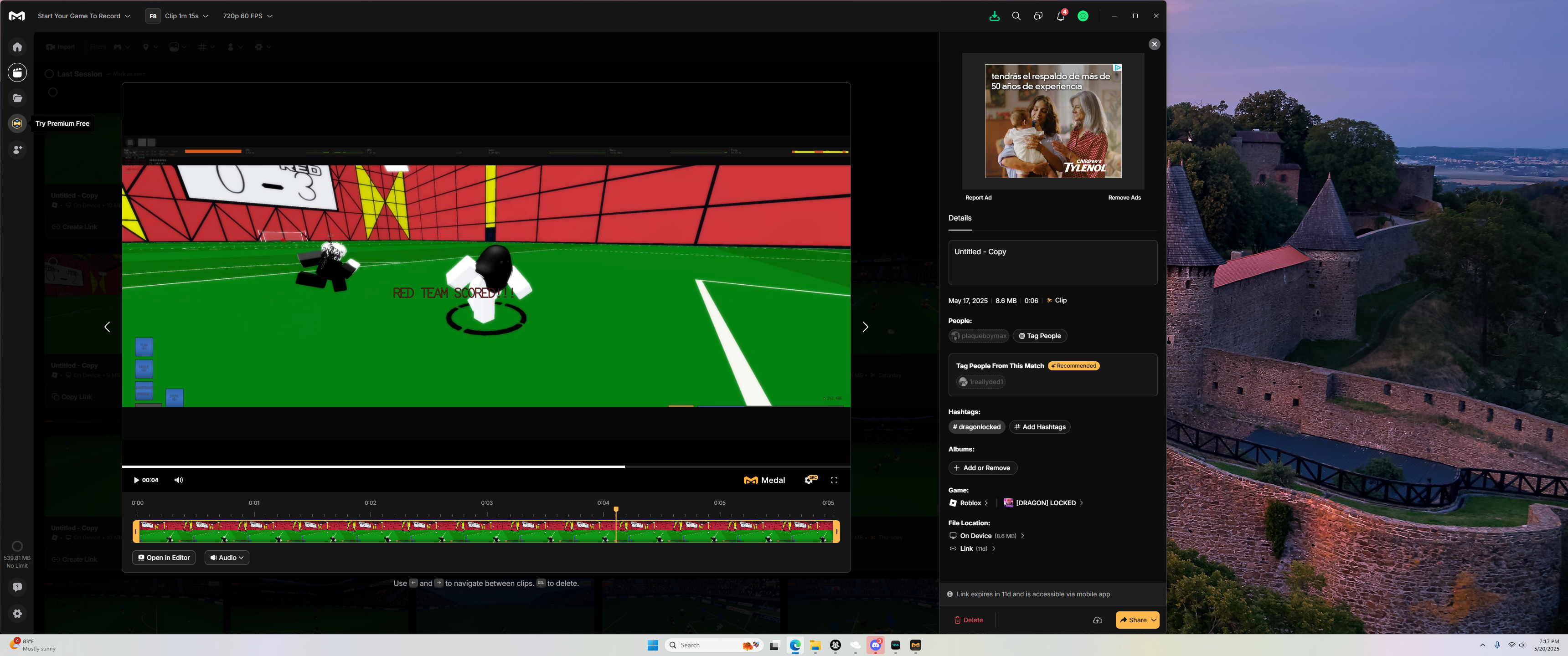This screenshot has height=656, width=1568.
Task: Select the Last Session radio circle
Action: coord(49,74)
